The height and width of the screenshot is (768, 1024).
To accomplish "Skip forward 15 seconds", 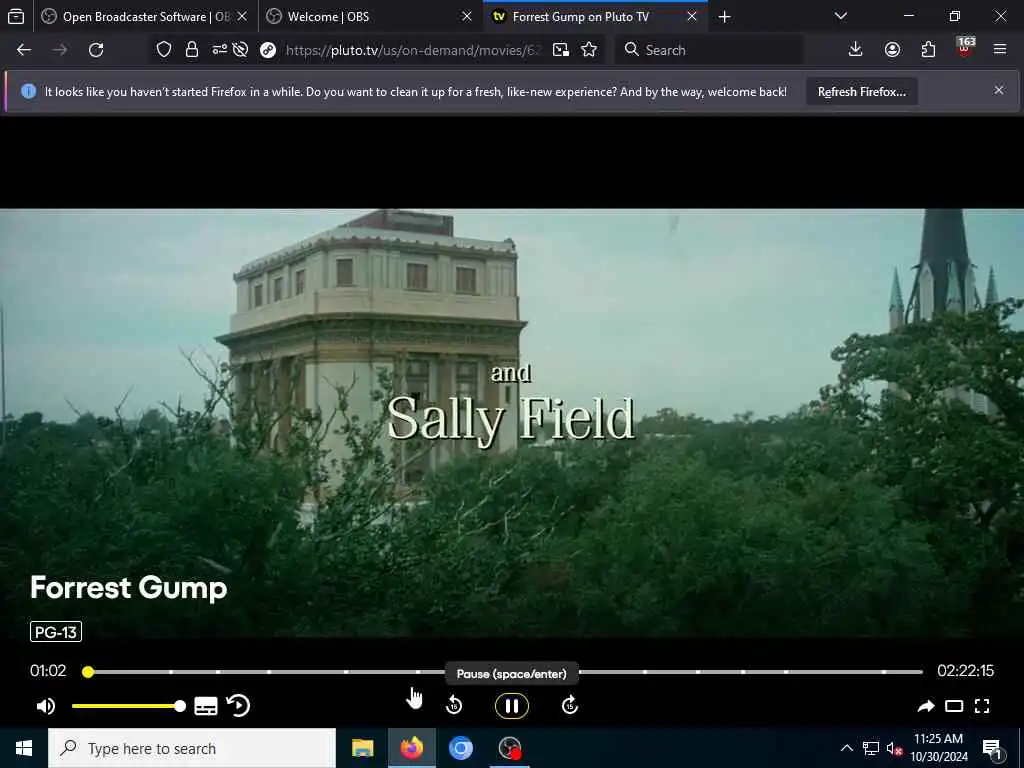I will point(569,705).
